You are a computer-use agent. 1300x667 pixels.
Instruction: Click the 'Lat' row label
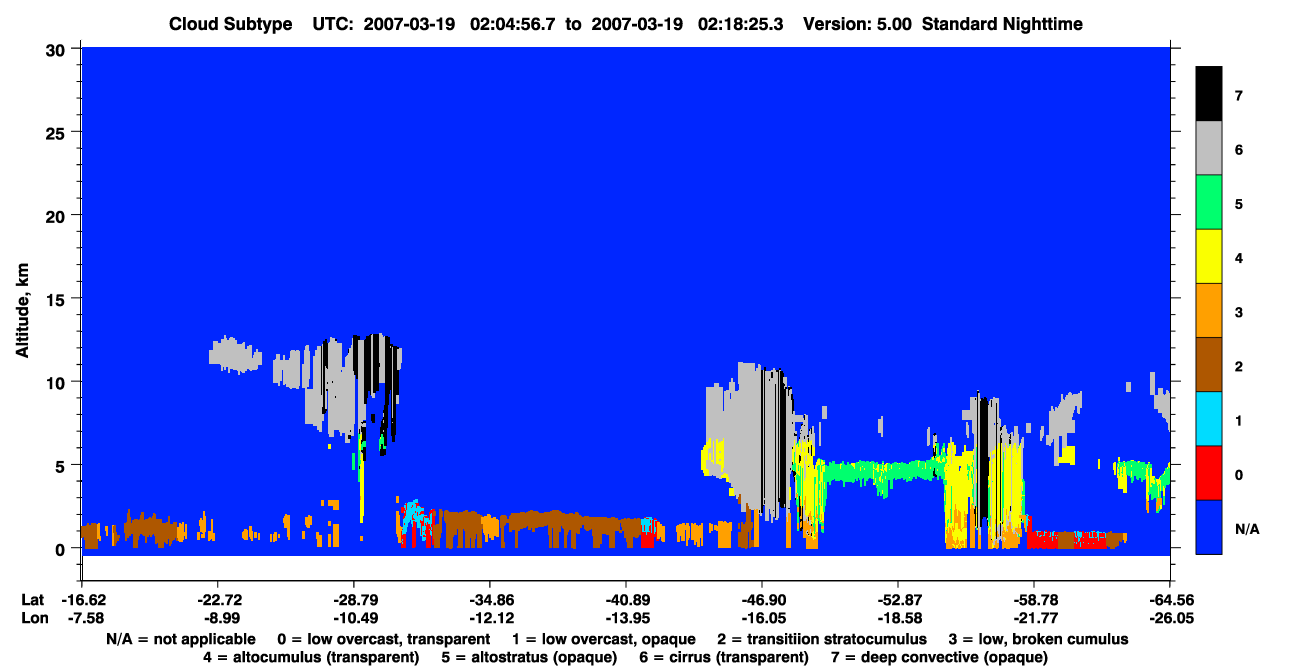[32, 600]
